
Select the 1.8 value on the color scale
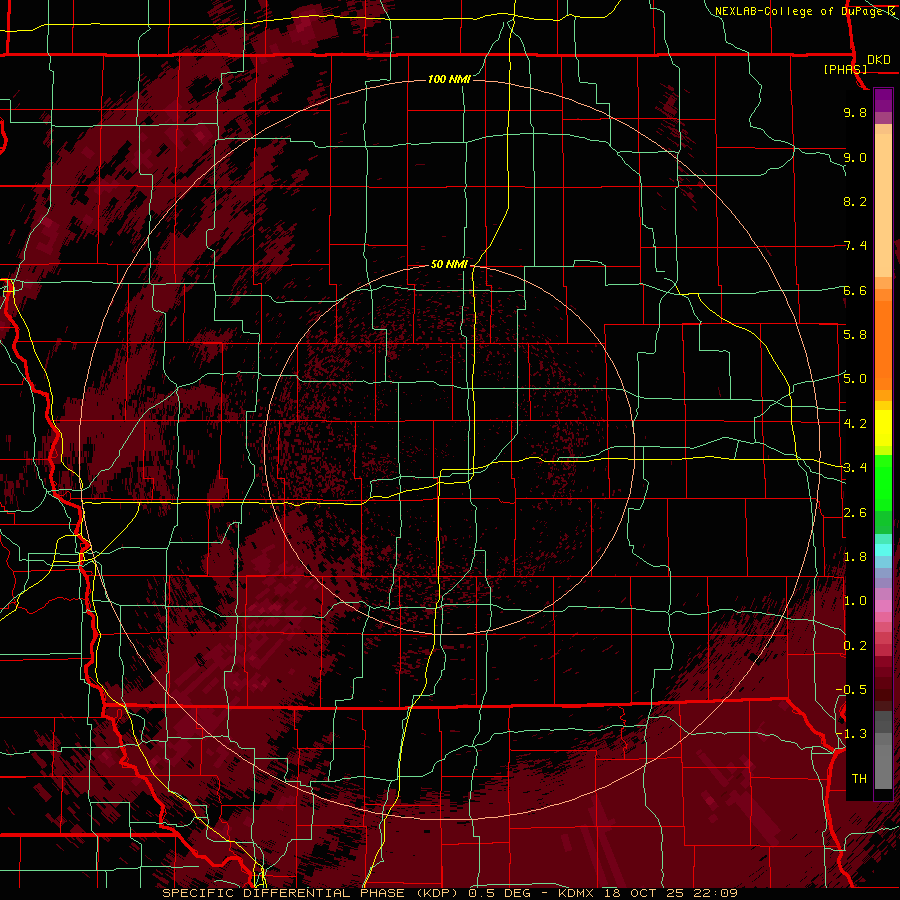[855, 556]
